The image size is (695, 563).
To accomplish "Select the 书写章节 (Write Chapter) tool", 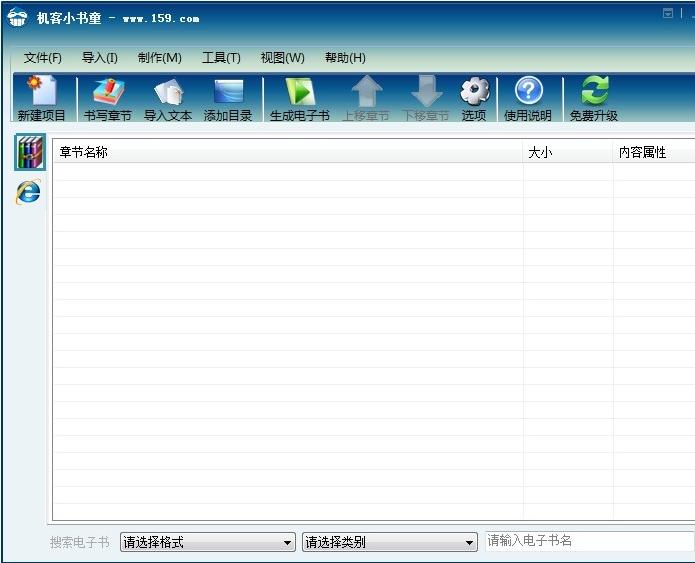I will [x=107, y=98].
